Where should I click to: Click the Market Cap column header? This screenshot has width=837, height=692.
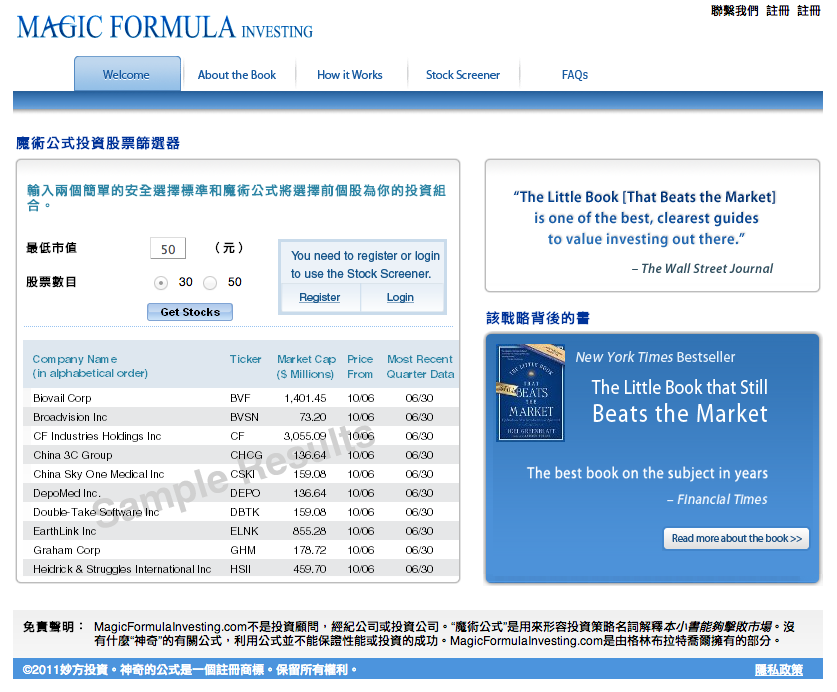(x=306, y=366)
